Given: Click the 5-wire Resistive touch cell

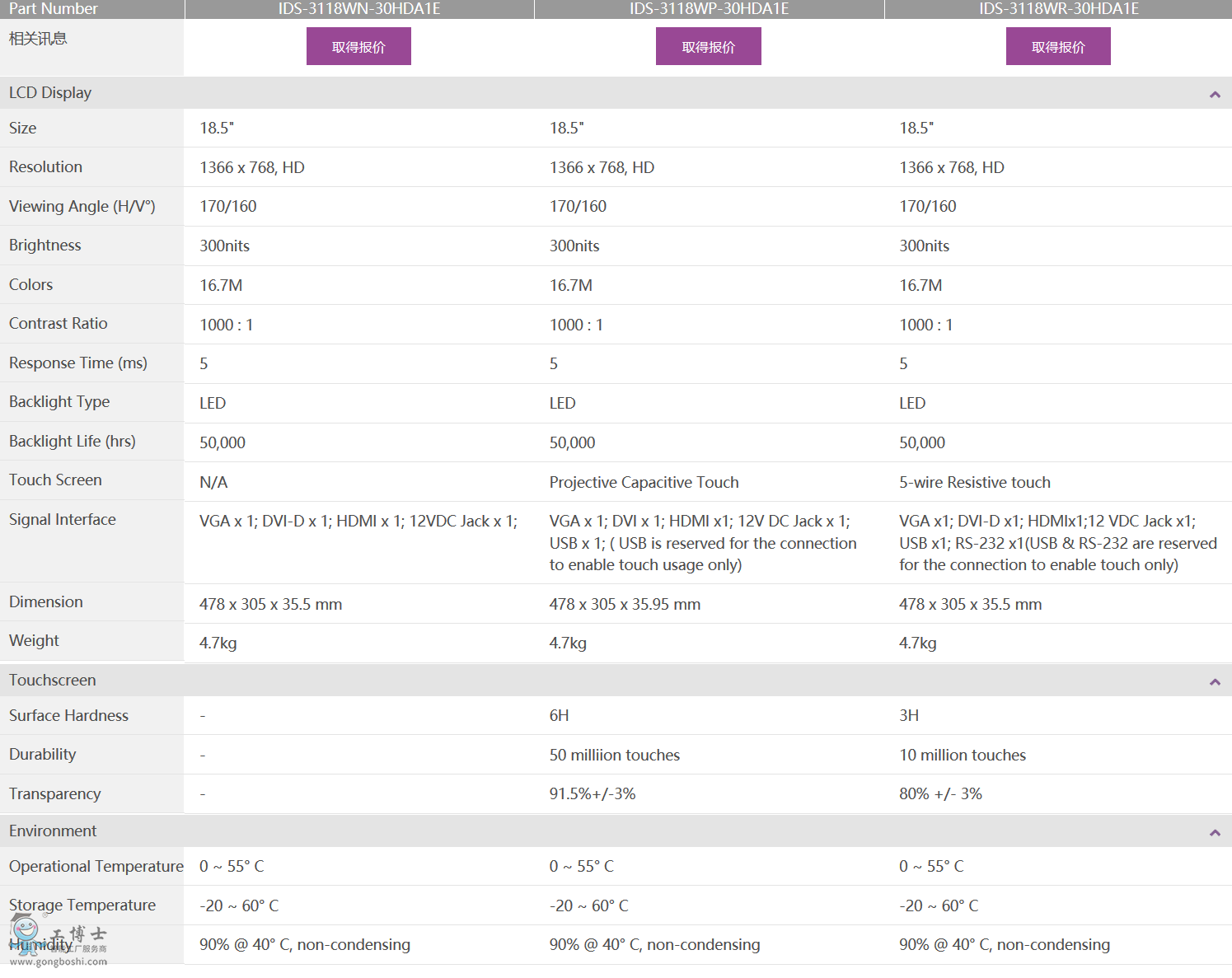Looking at the screenshot, I should [974, 483].
